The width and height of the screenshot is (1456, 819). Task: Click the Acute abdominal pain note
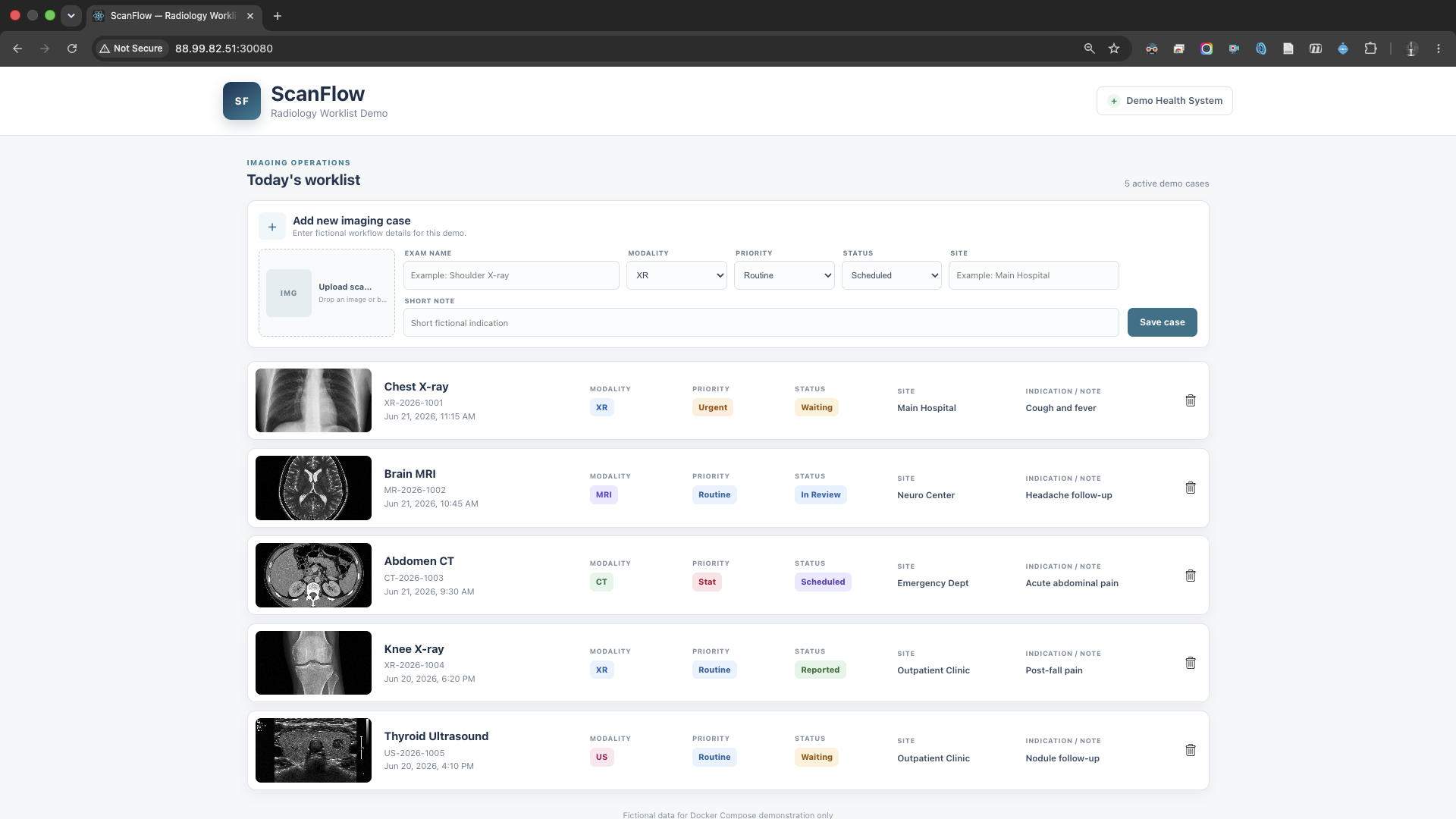pyautogui.click(x=1072, y=583)
